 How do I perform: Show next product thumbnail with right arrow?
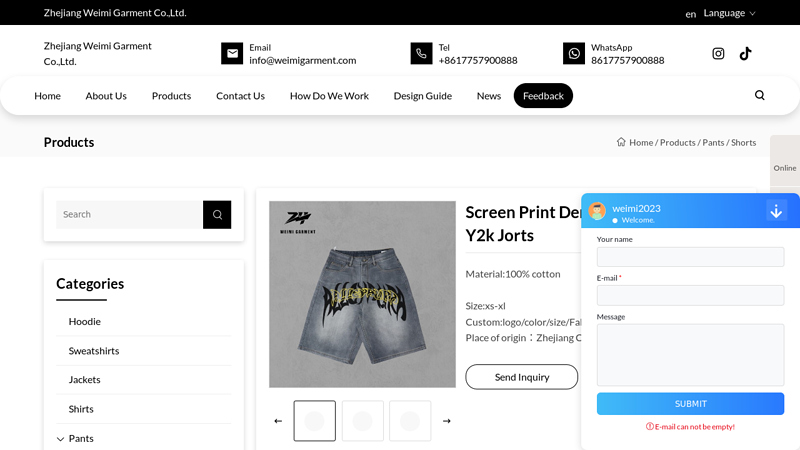click(447, 421)
